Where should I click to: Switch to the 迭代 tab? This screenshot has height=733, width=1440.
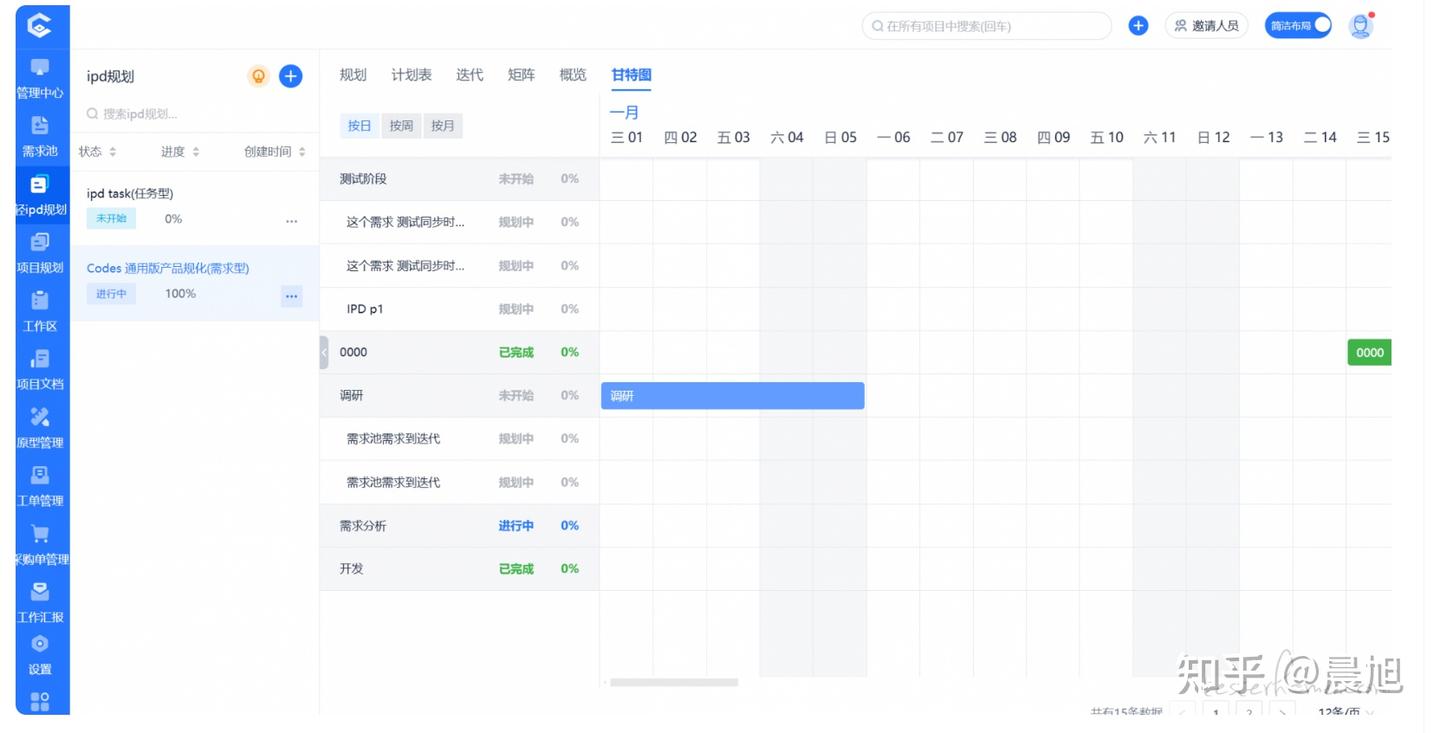(469, 75)
